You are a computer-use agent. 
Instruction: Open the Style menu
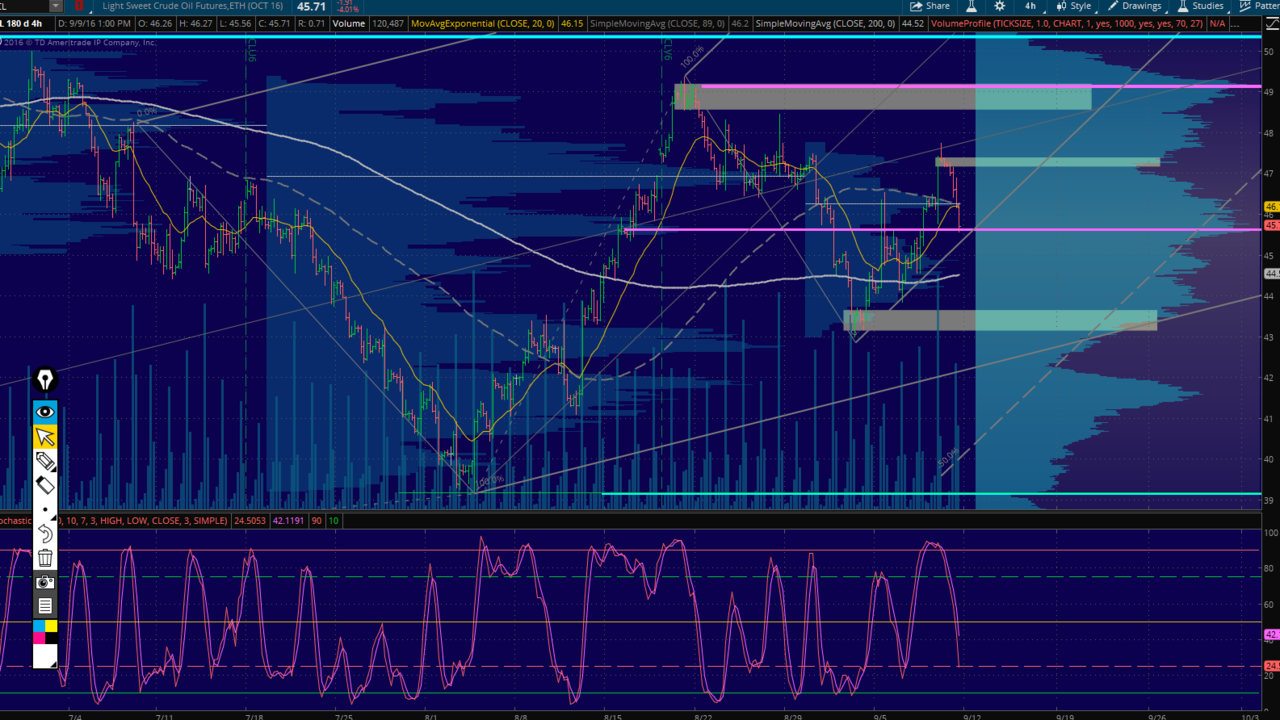(1075, 6)
